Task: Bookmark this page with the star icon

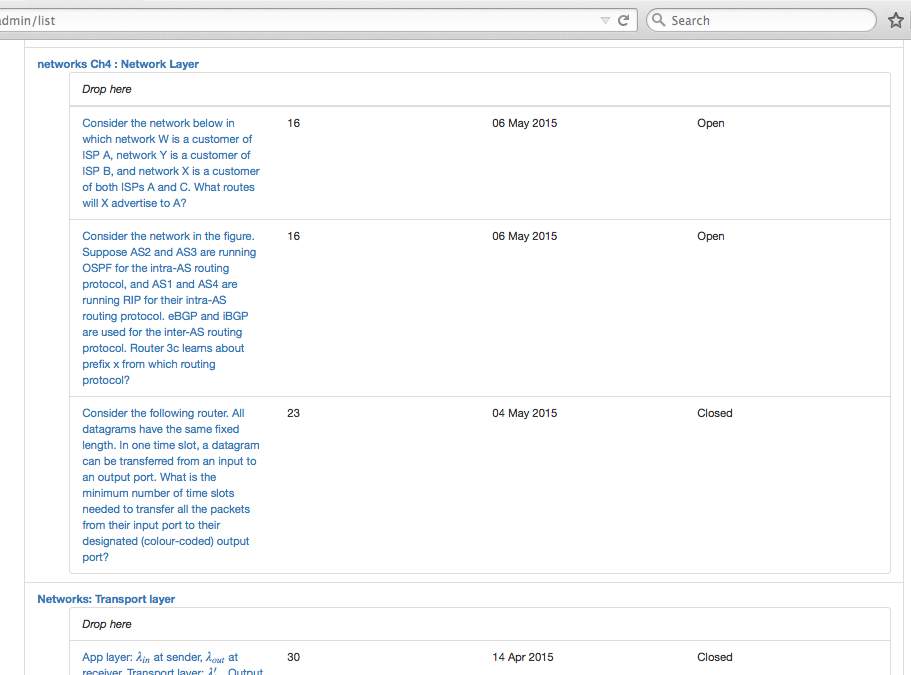Action: (x=896, y=20)
